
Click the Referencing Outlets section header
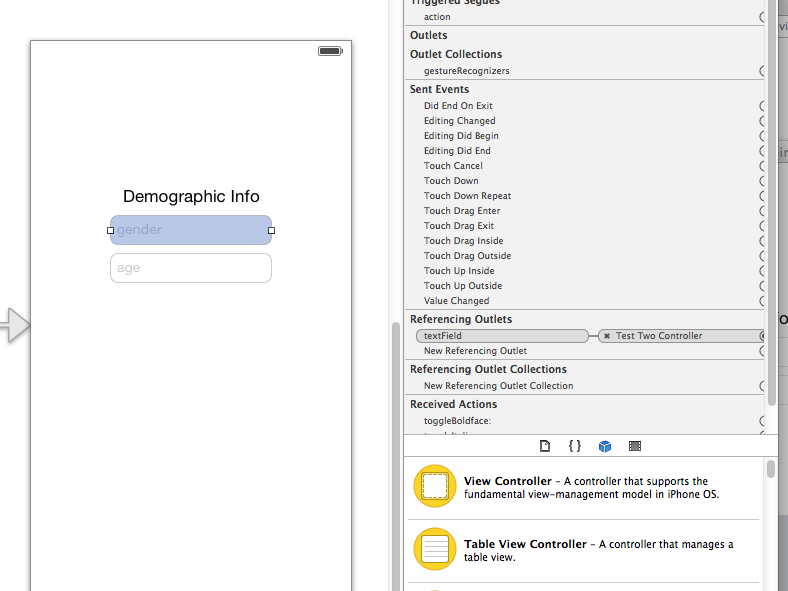click(x=461, y=320)
